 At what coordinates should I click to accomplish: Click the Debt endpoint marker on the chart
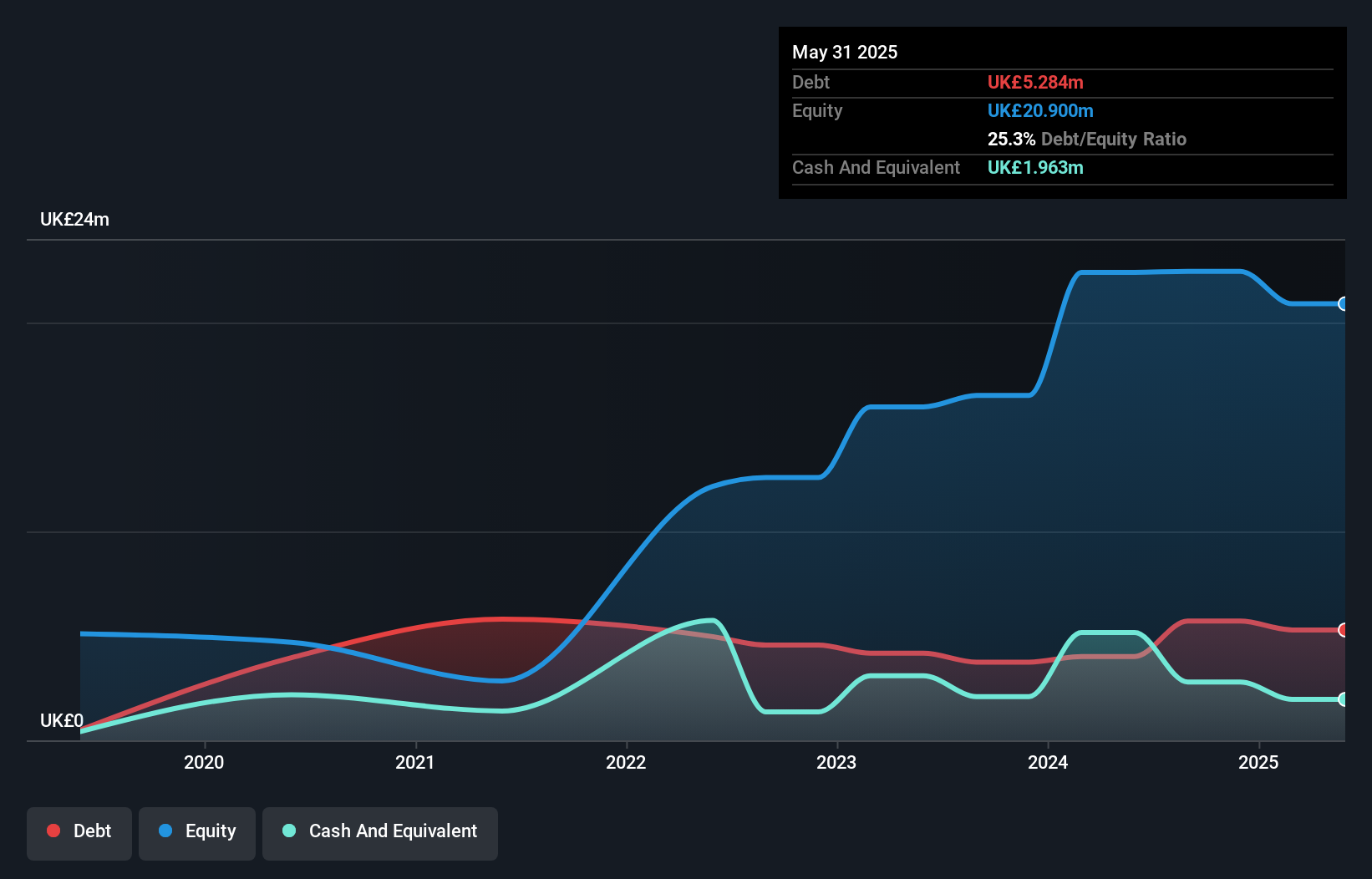pos(1344,630)
